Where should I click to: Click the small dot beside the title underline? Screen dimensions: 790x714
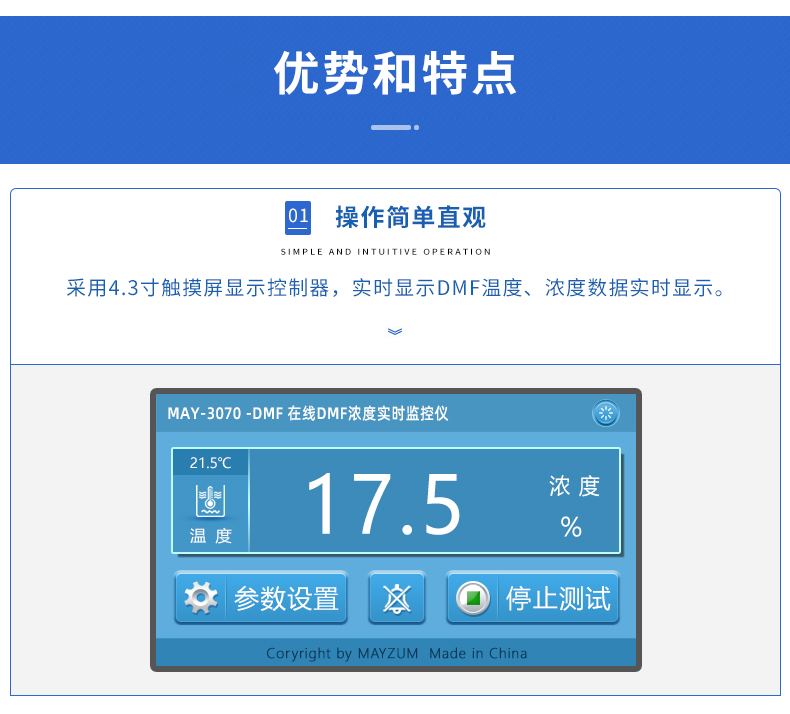(x=417, y=127)
